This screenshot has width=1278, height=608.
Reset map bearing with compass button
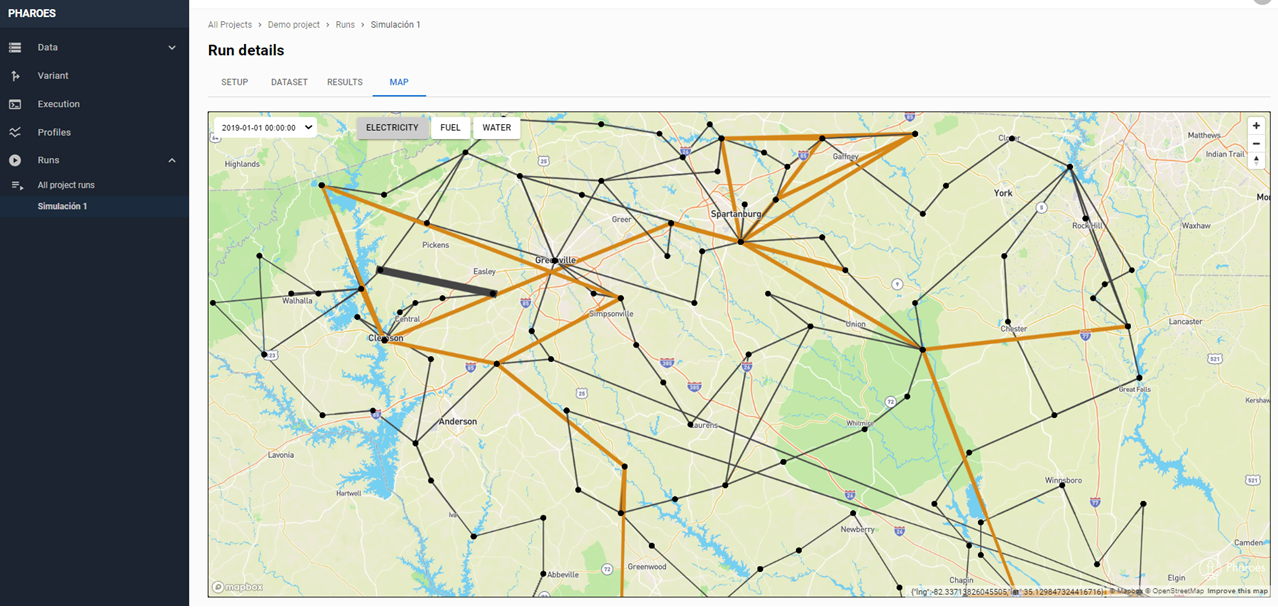(x=1256, y=160)
